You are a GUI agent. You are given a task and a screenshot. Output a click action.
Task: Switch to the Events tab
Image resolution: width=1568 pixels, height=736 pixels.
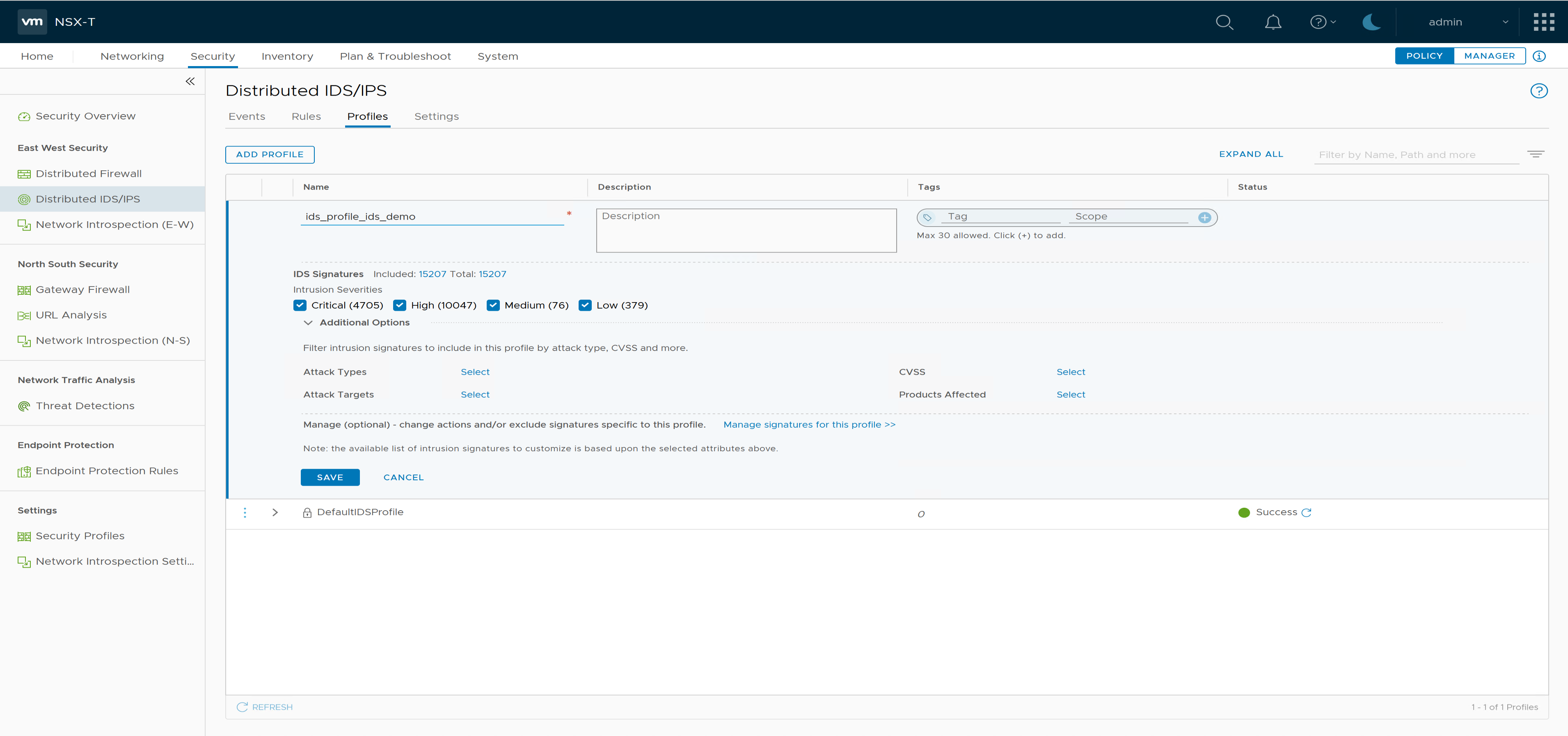(x=247, y=116)
